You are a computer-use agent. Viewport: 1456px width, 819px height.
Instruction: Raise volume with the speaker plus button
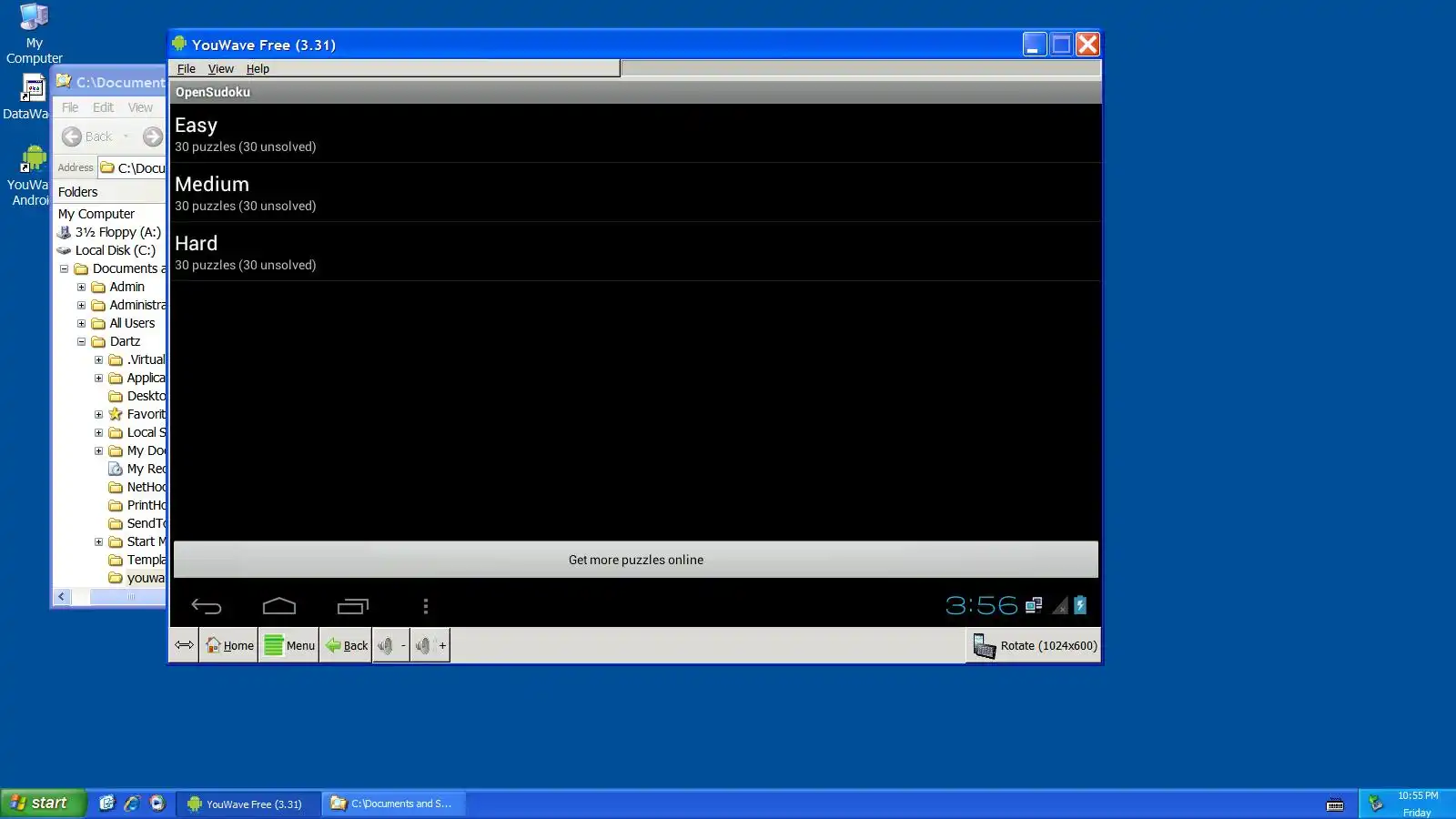tap(430, 645)
